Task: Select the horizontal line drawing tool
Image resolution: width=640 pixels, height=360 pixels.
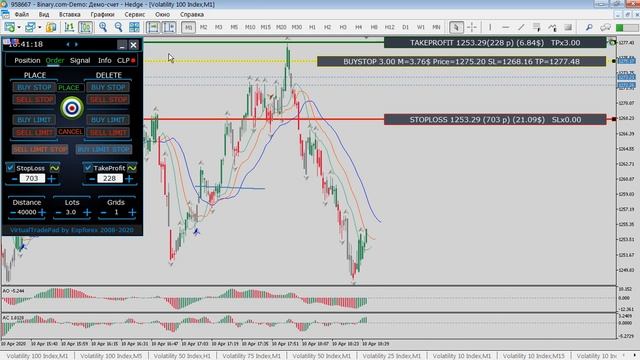Action: coord(505,27)
